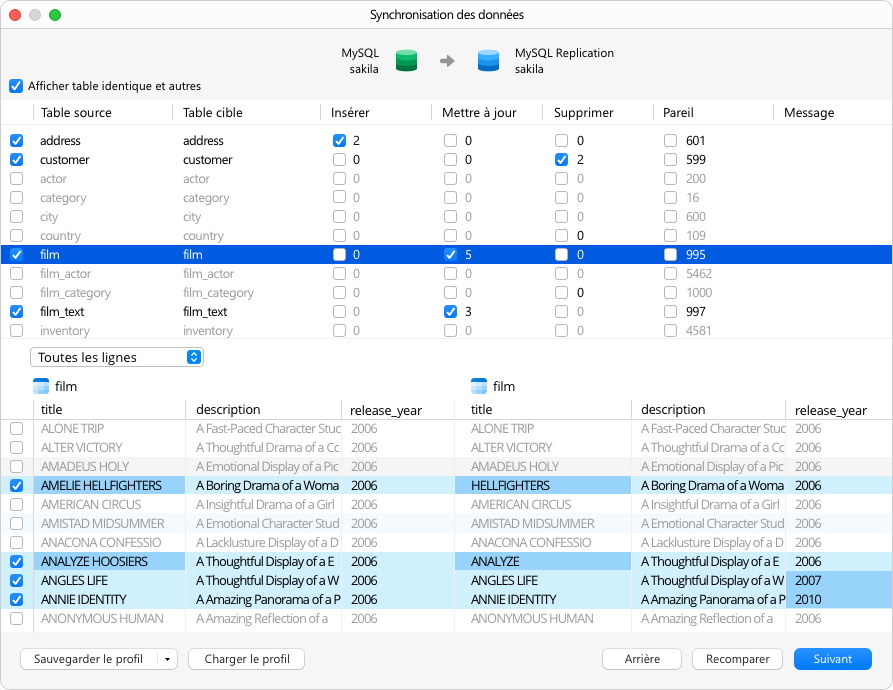This screenshot has height=690, width=893.
Task: Click the right film table icon
Action: point(479,386)
